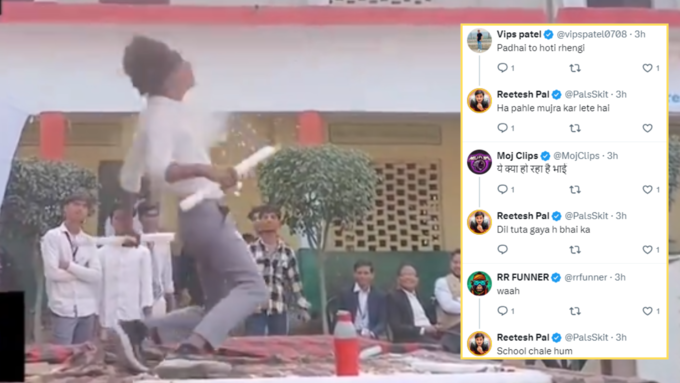680x383 pixels.
Task: Retweet the 'Ha pahle mujra kar lete hai' reply
Action: 575,128
